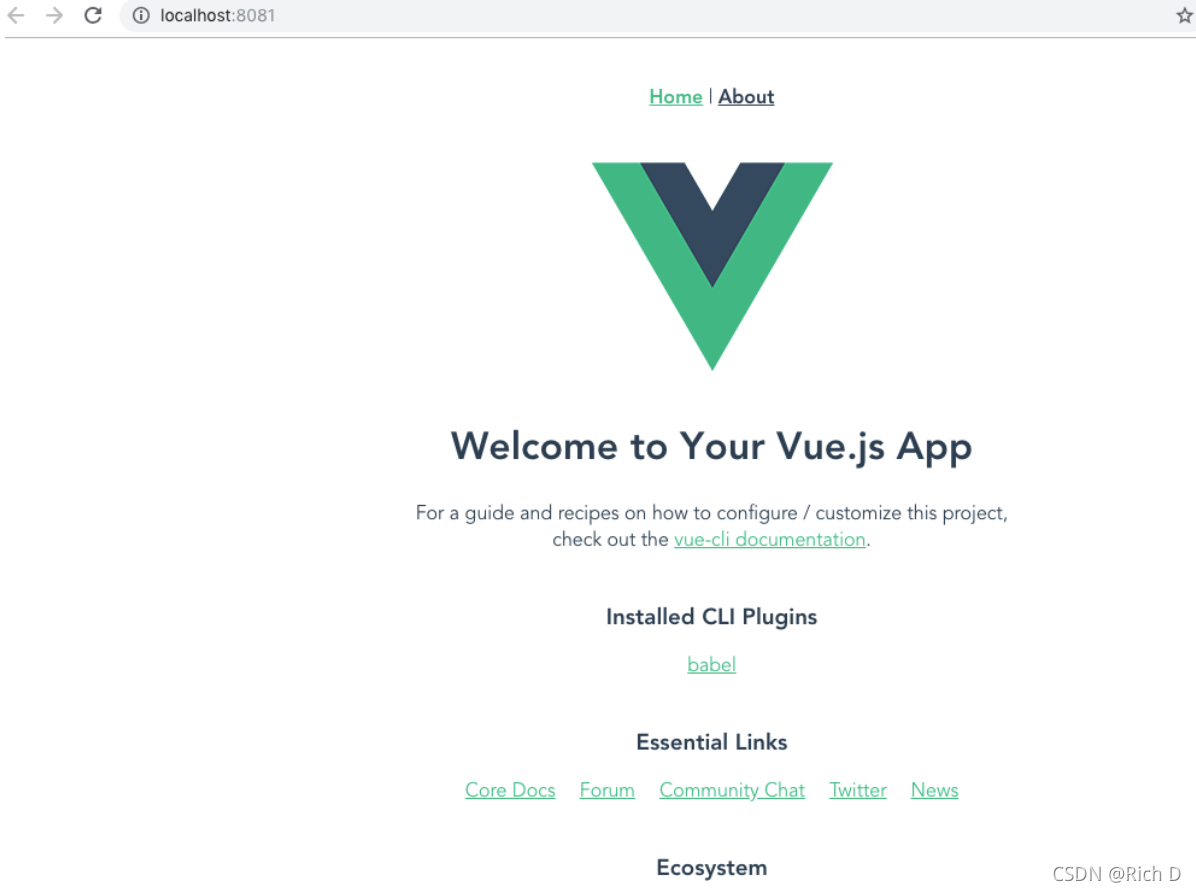Go to the Home nav link

point(676,97)
